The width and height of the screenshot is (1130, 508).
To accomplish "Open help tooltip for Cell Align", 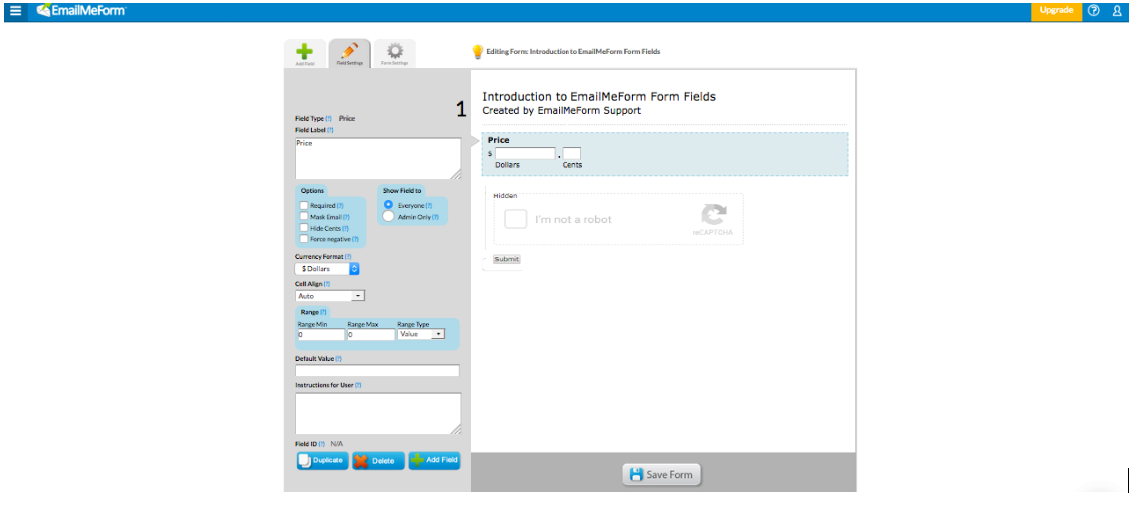I will coord(326,284).
